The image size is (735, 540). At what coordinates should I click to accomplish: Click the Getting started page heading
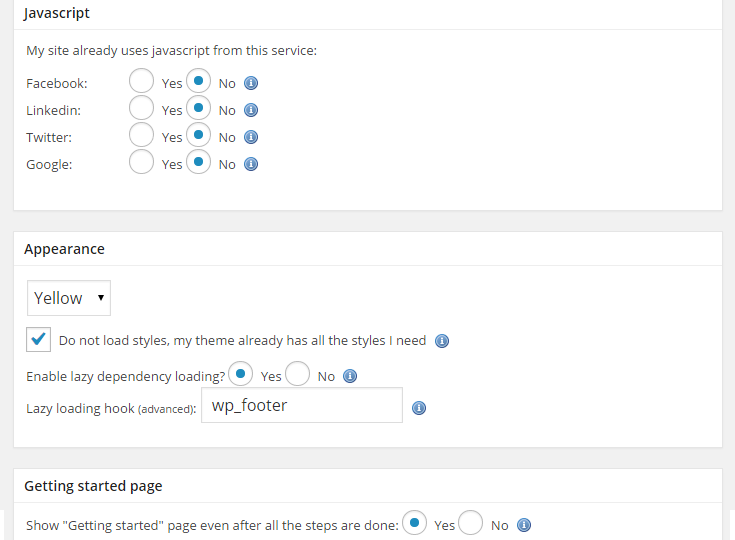pos(93,486)
